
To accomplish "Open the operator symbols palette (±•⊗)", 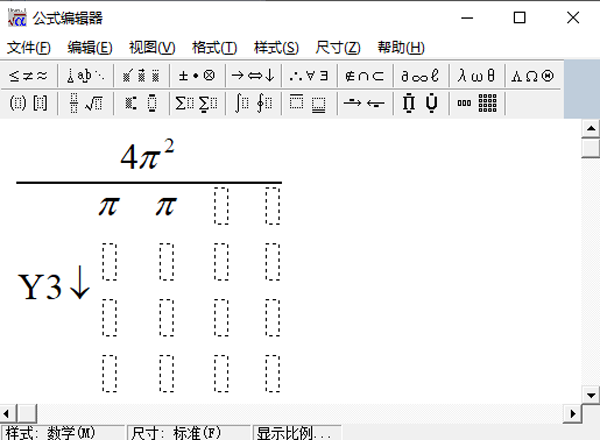I will (197, 76).
